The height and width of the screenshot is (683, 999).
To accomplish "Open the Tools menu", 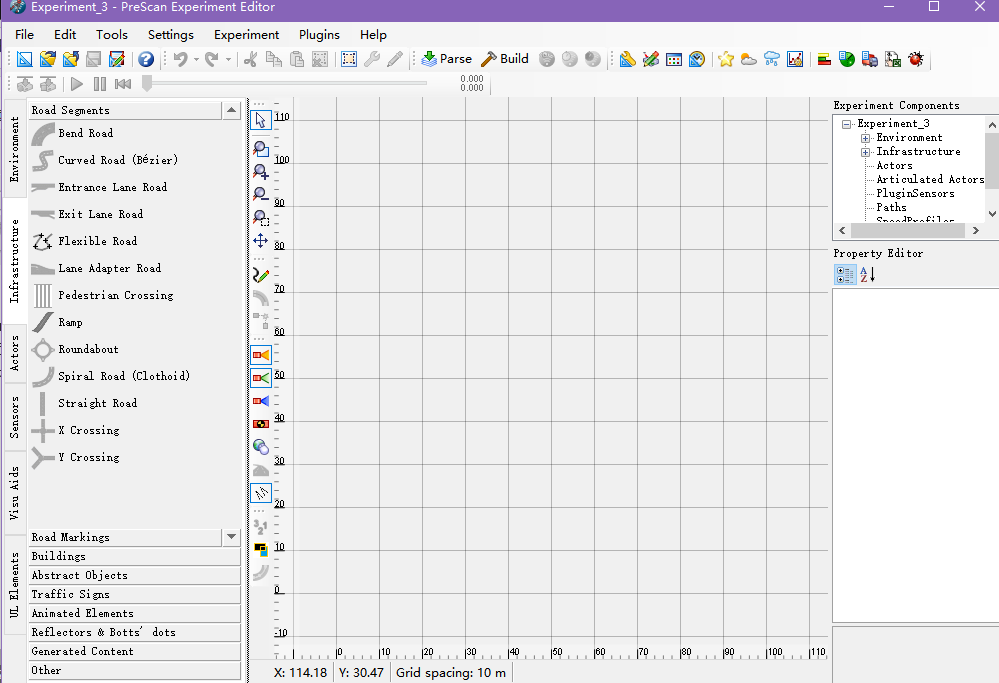I will pyautogui.click(x=111, y=34).
